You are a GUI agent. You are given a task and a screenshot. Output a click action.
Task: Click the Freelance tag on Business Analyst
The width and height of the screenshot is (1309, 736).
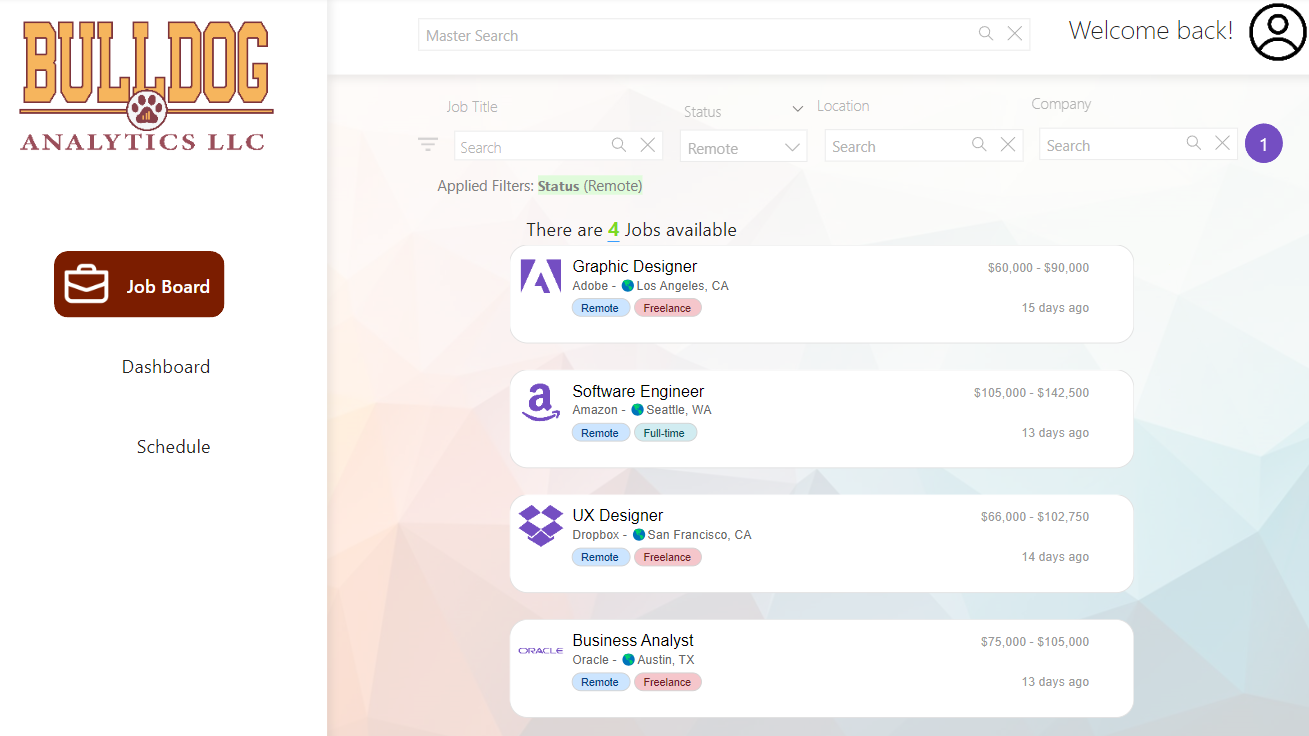pos(668,682)
